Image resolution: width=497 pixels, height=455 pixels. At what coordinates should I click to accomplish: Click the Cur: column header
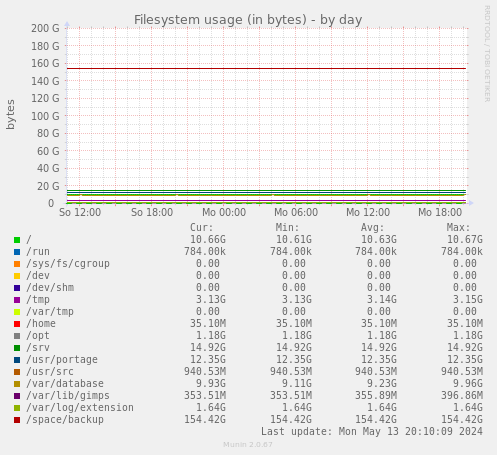click(201, 227)
